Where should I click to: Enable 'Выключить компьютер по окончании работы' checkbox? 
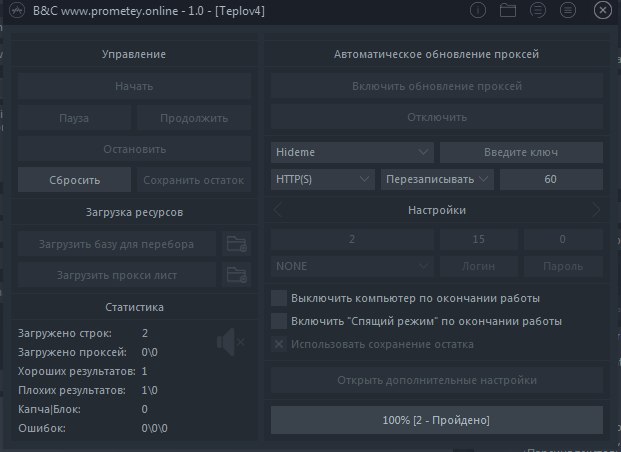point(279,299)
